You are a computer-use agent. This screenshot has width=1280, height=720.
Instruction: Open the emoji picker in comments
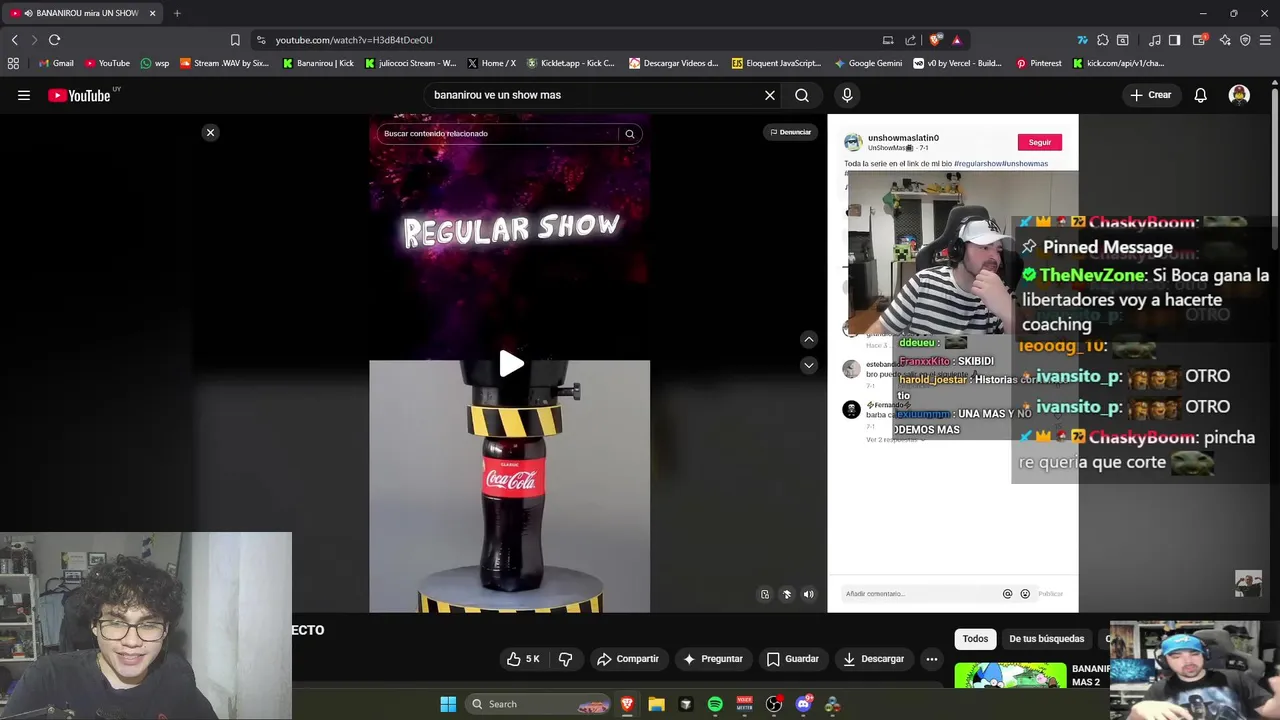click(x=1025, y=594)
